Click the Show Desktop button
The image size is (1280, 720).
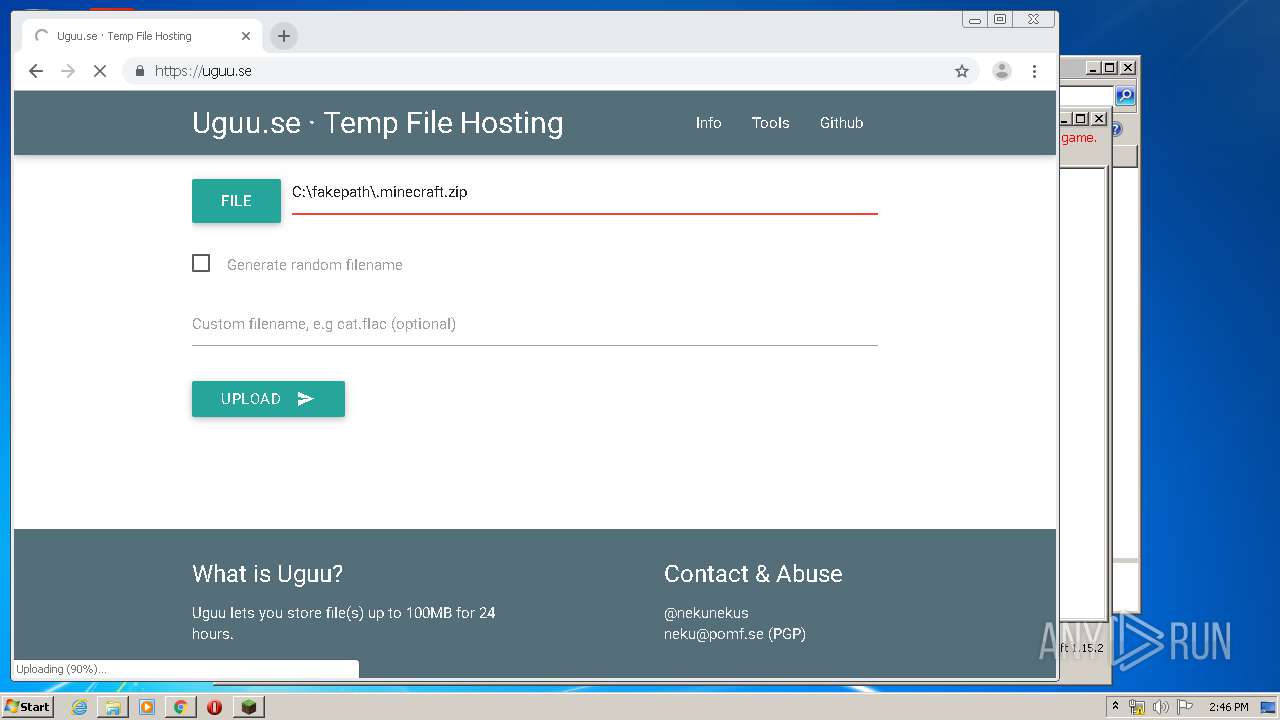[x=1268, y=707]
